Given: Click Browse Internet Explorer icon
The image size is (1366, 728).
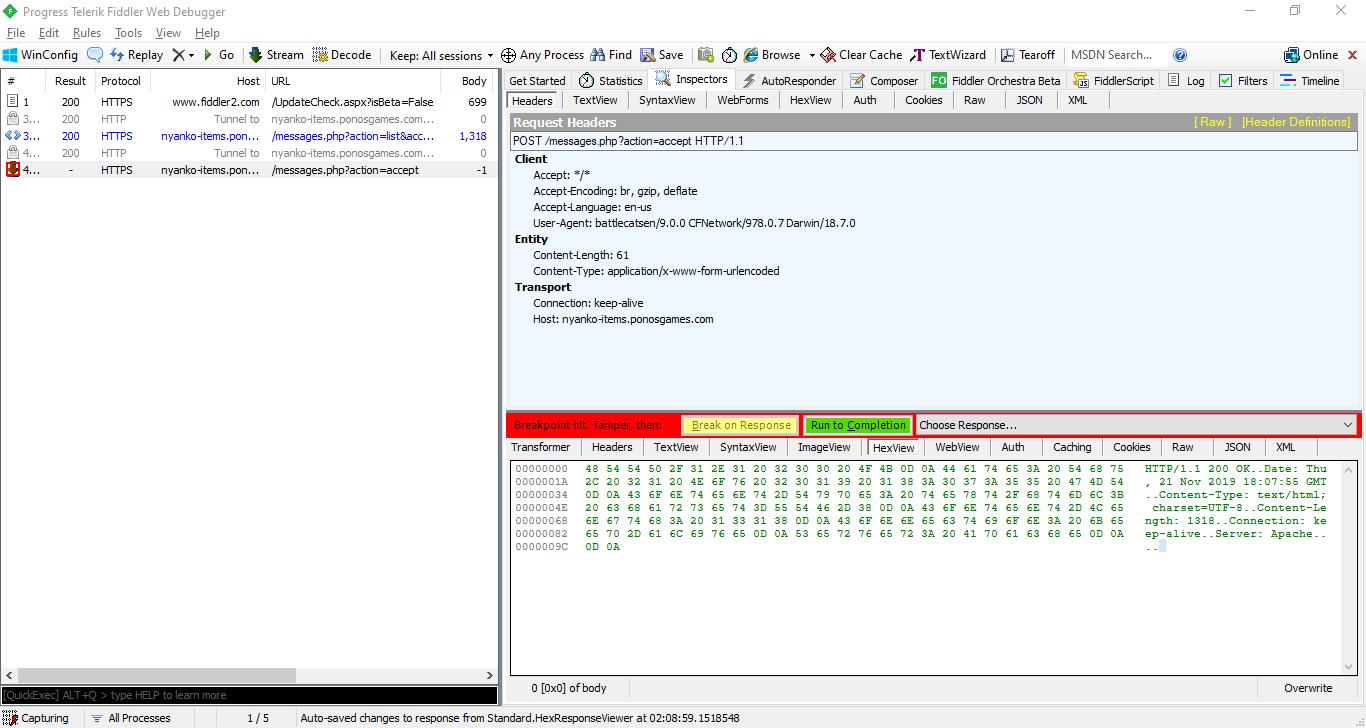Looking at the screenshot, I should (x=772, y=55).
